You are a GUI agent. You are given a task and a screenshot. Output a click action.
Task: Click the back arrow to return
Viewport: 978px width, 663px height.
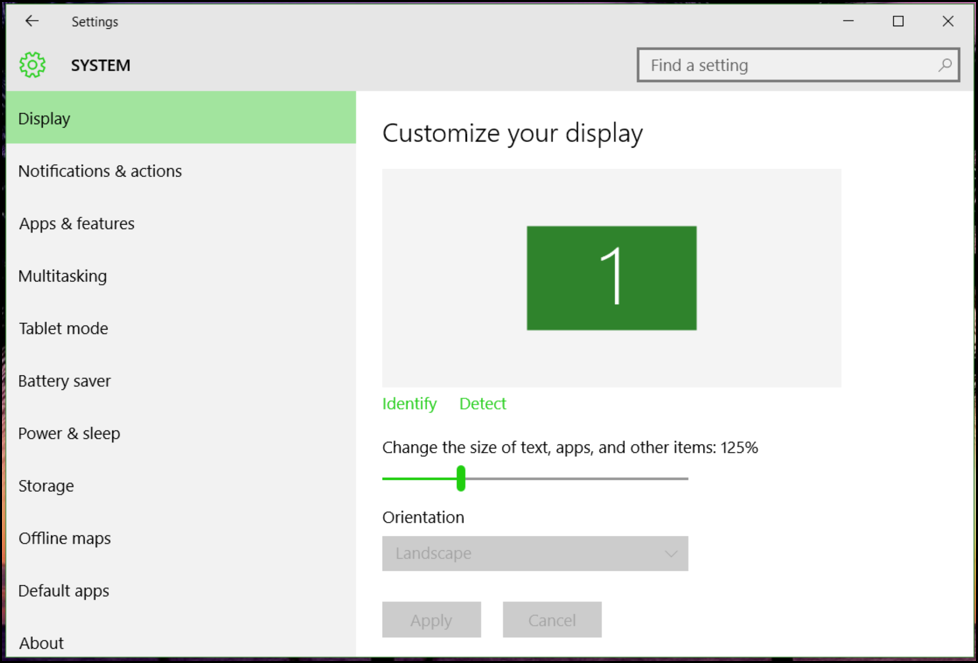[30, 20]
